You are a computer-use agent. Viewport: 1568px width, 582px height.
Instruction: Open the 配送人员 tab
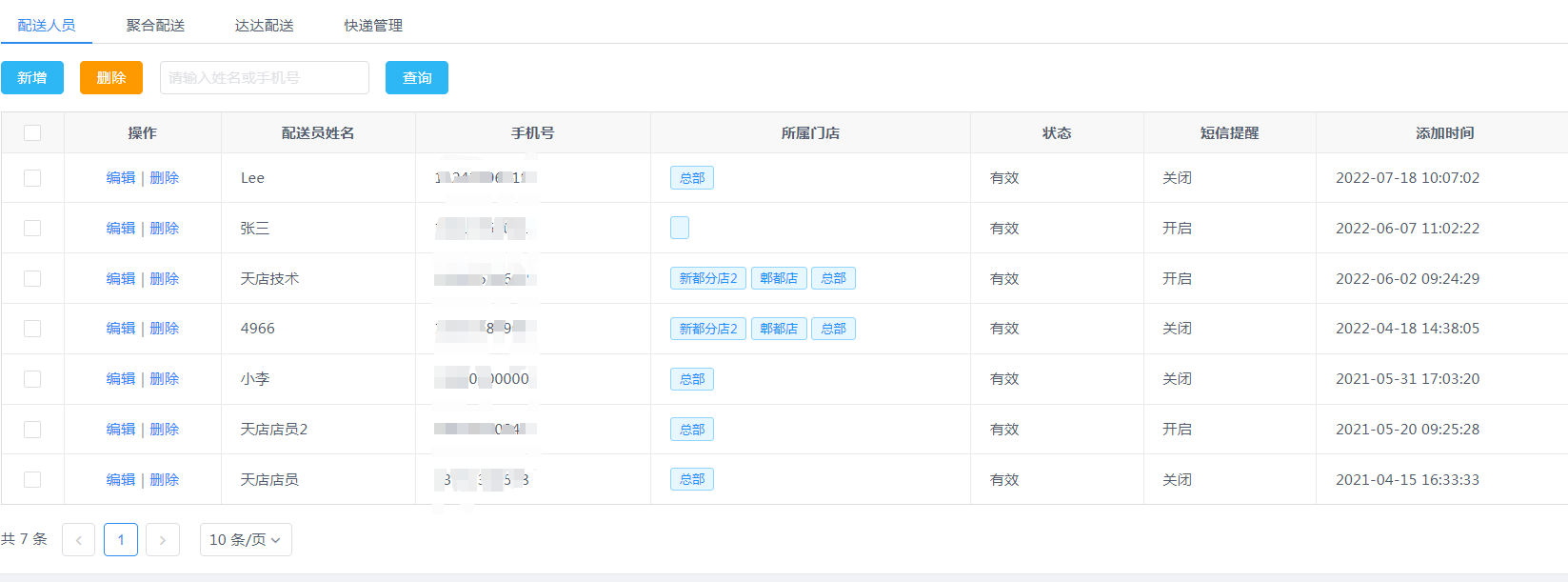coord(47,26)
